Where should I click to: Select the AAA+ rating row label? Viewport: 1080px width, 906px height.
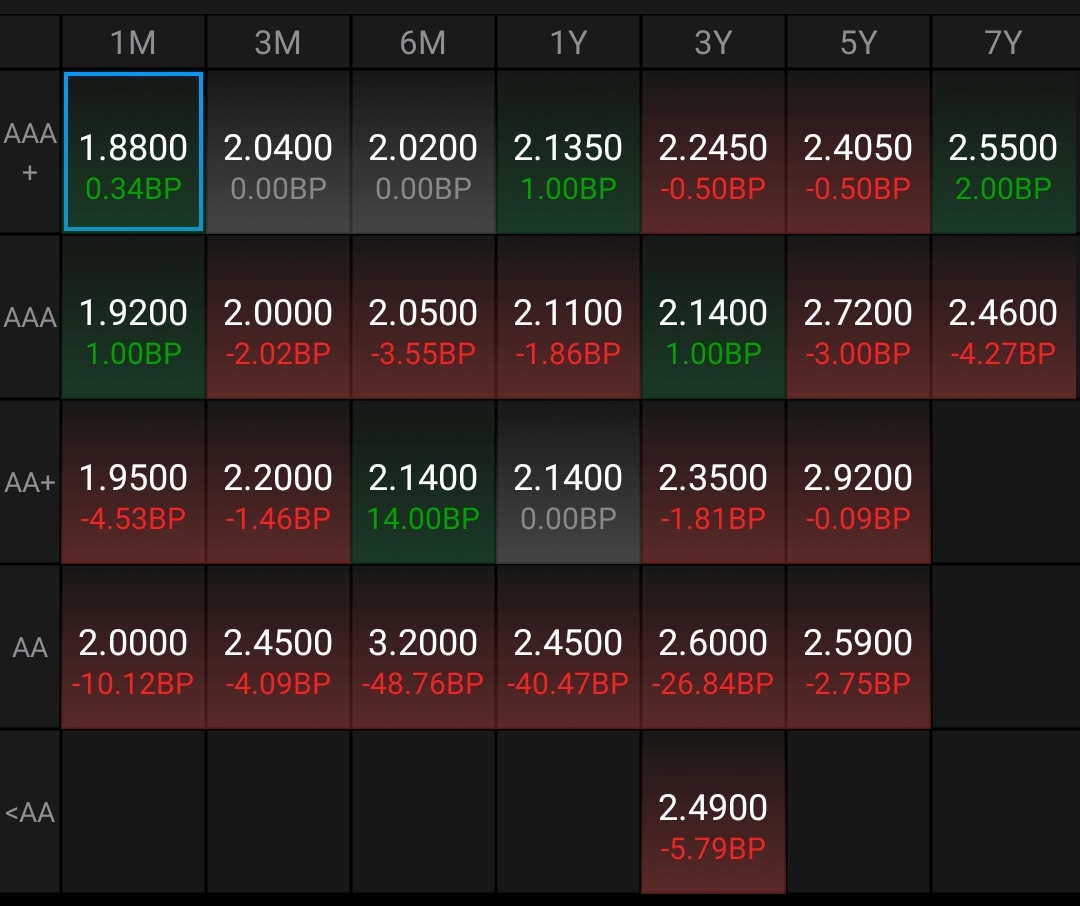30,152
